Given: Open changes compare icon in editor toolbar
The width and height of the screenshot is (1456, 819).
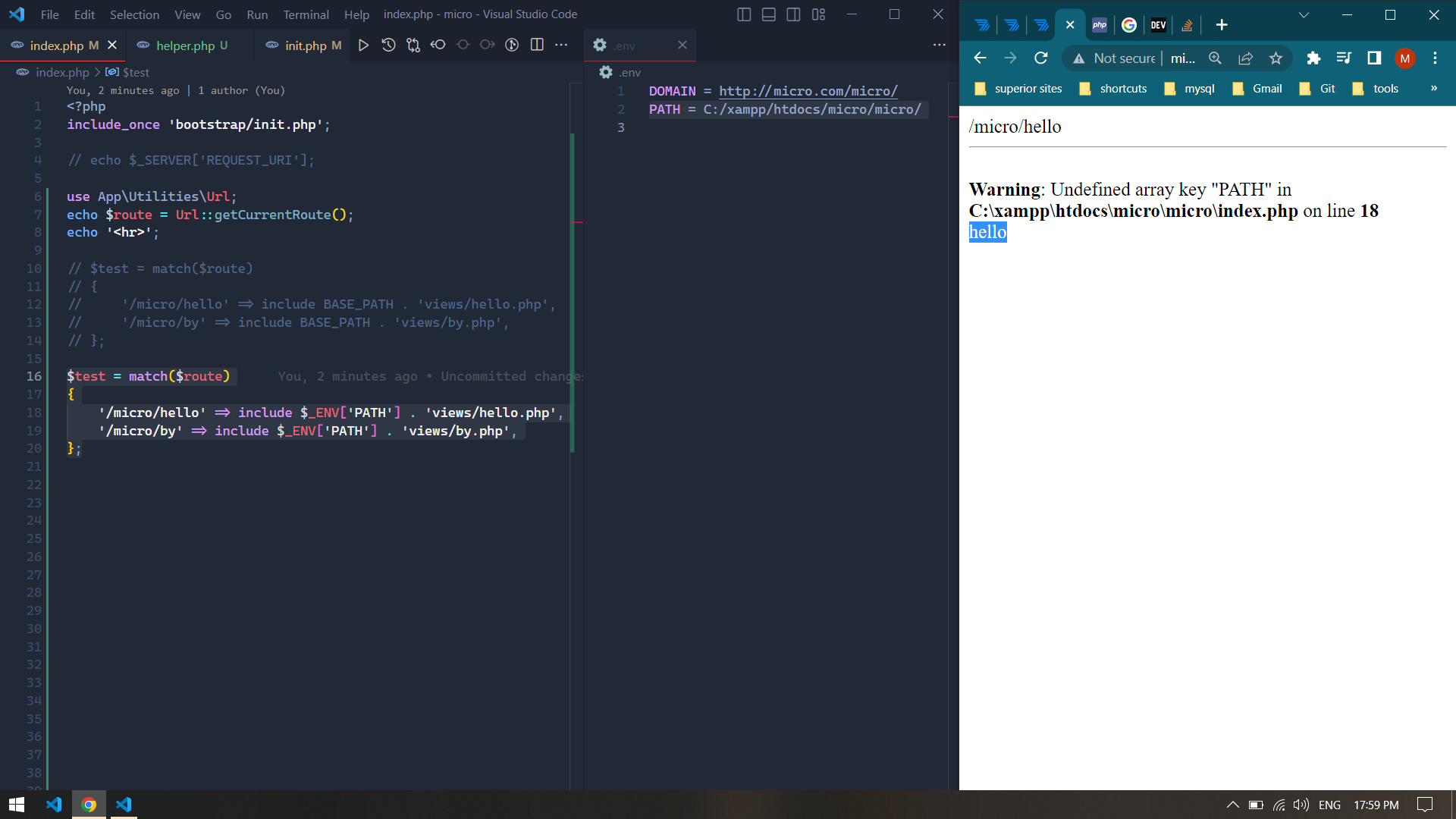Looking at the screenshot, I should (x=413, y=45).
